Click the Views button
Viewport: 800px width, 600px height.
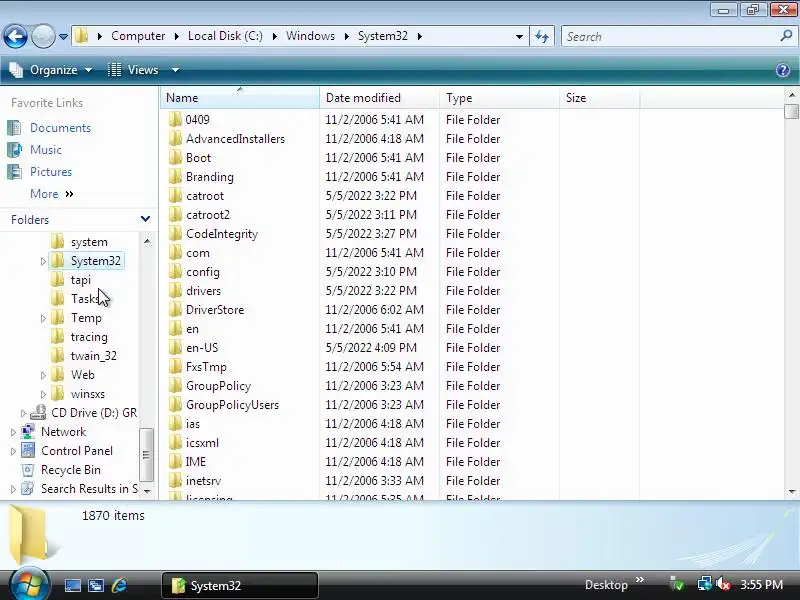tap(134, 70)
